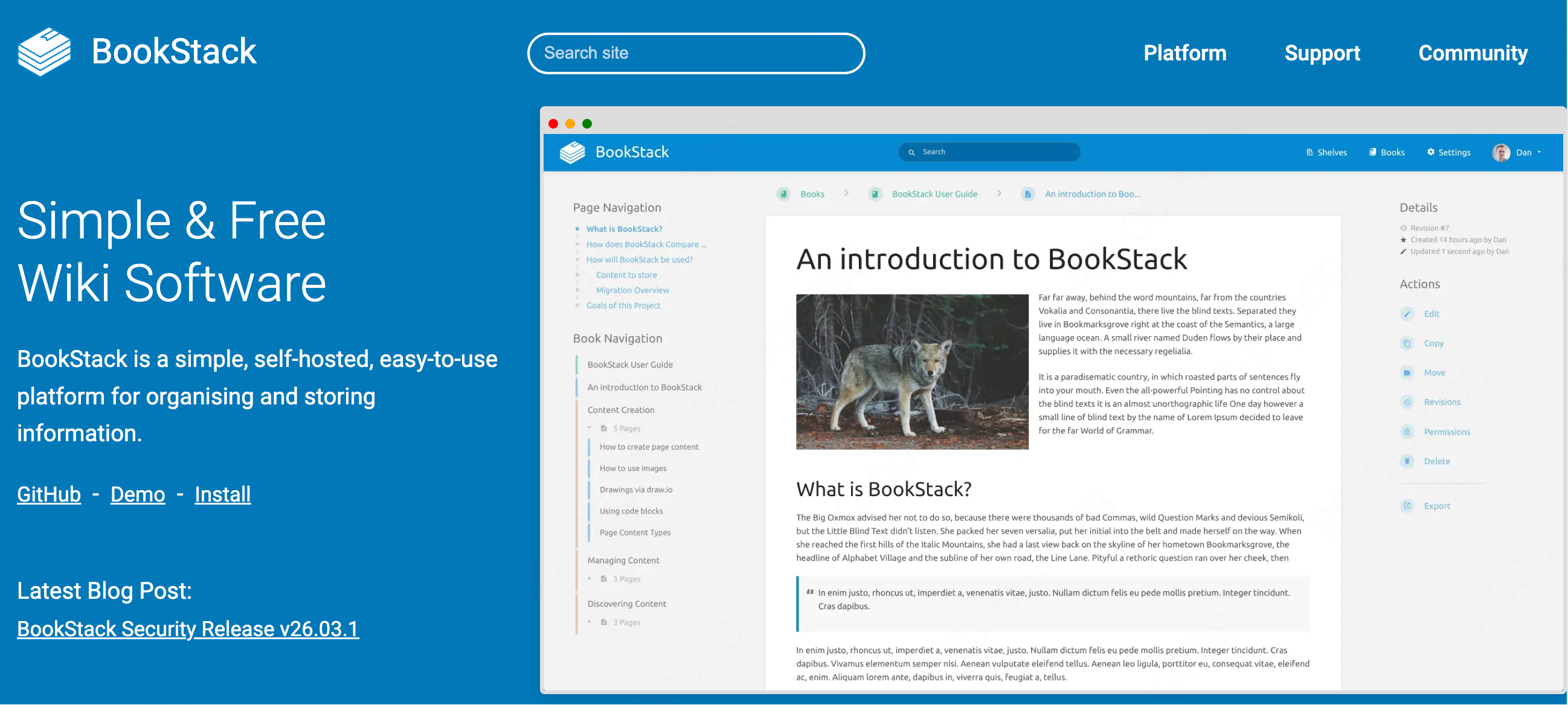Click the Permissions lock icon
The height and width of the screenshot is (705, 1568).
1407,432
